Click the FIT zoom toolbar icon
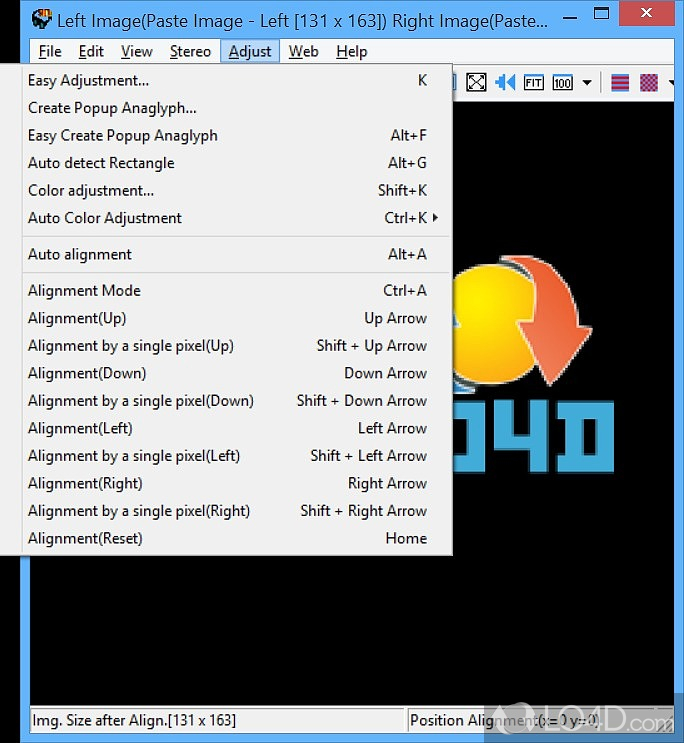The width and height of the screenshot is (684, 743). click(533, 83)
